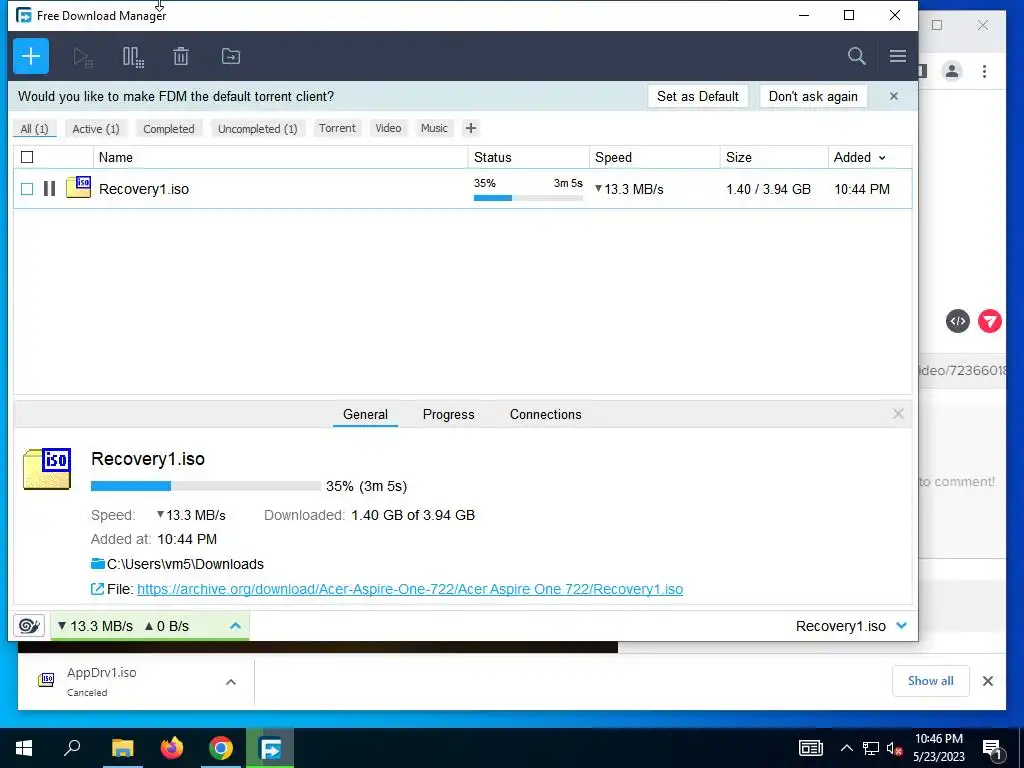This screenshot has height=768, width=1024.
Task: Click Show all in Chrome downloads bar
Action: pyautogui.click(x=931, y=680)
